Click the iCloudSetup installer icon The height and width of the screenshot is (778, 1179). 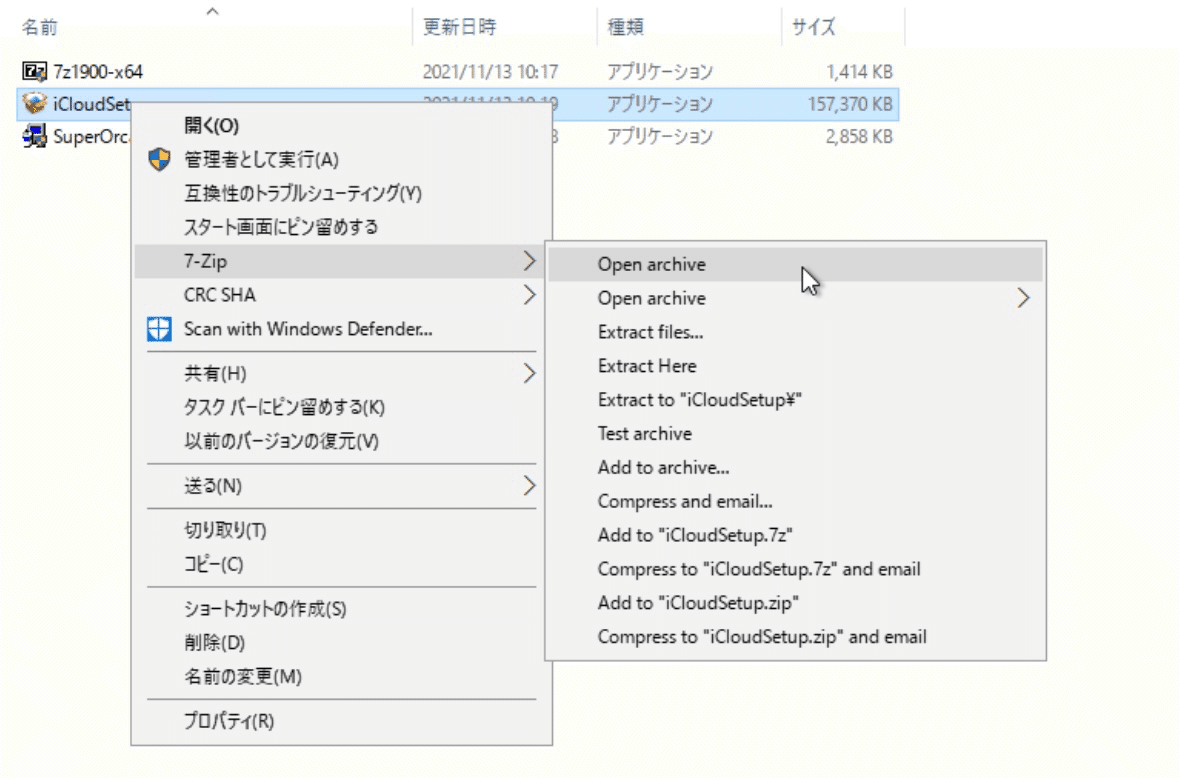tap(35, 103)
